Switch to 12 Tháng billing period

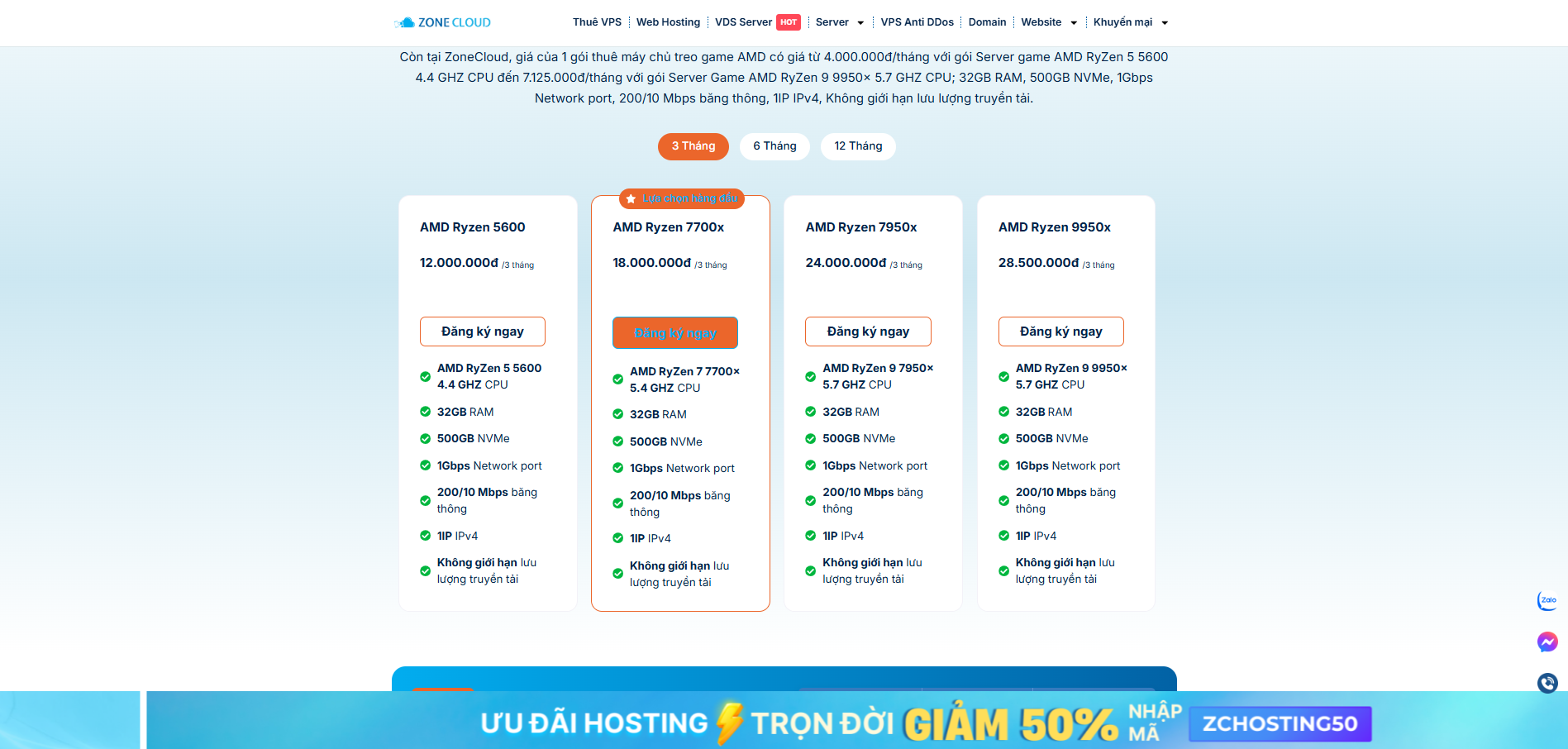(857, 146)
